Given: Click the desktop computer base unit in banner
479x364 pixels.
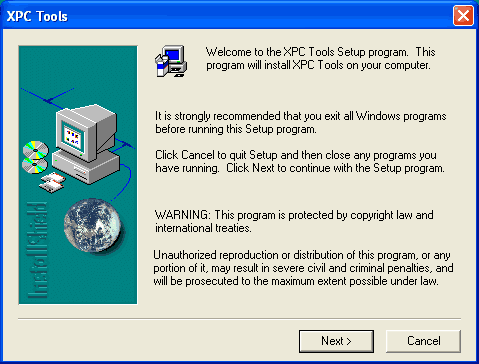Looking at the screenshot, I should point(86,168).
